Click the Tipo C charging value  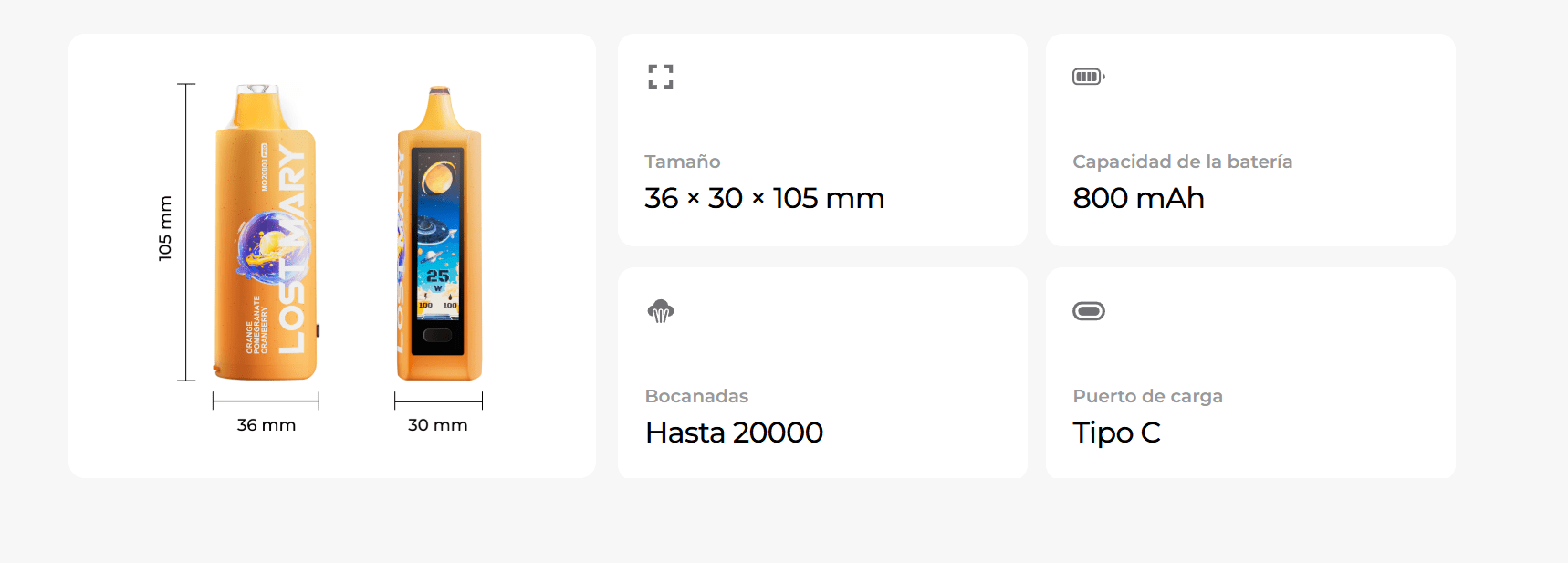point(1116,433)
